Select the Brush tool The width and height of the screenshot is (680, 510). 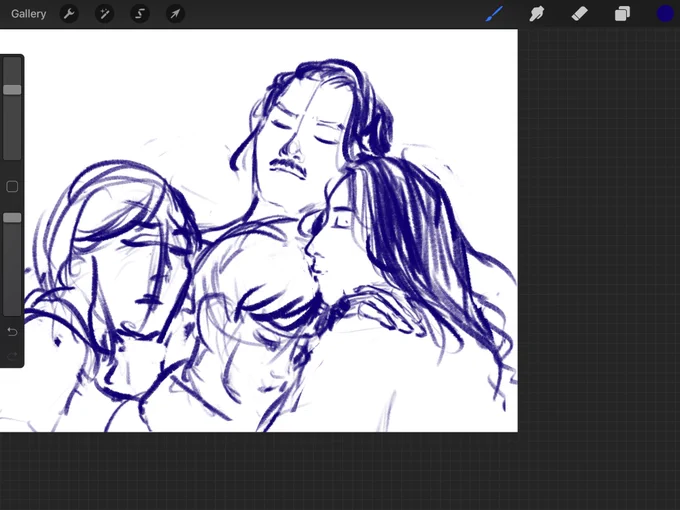tap(494, 14)
